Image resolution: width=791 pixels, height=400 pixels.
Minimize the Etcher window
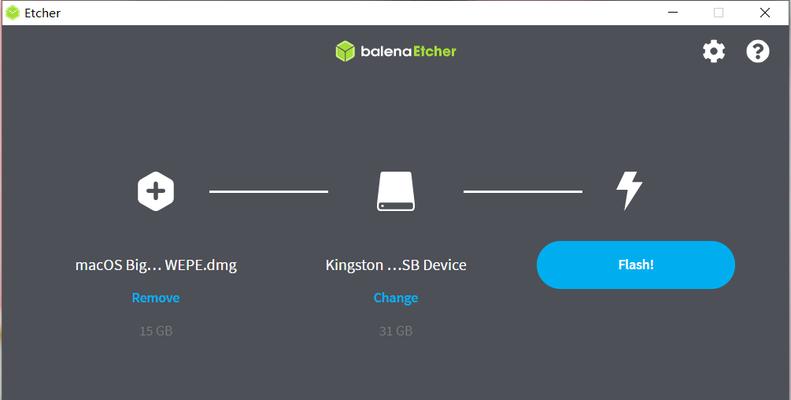(x=673, y=13)
